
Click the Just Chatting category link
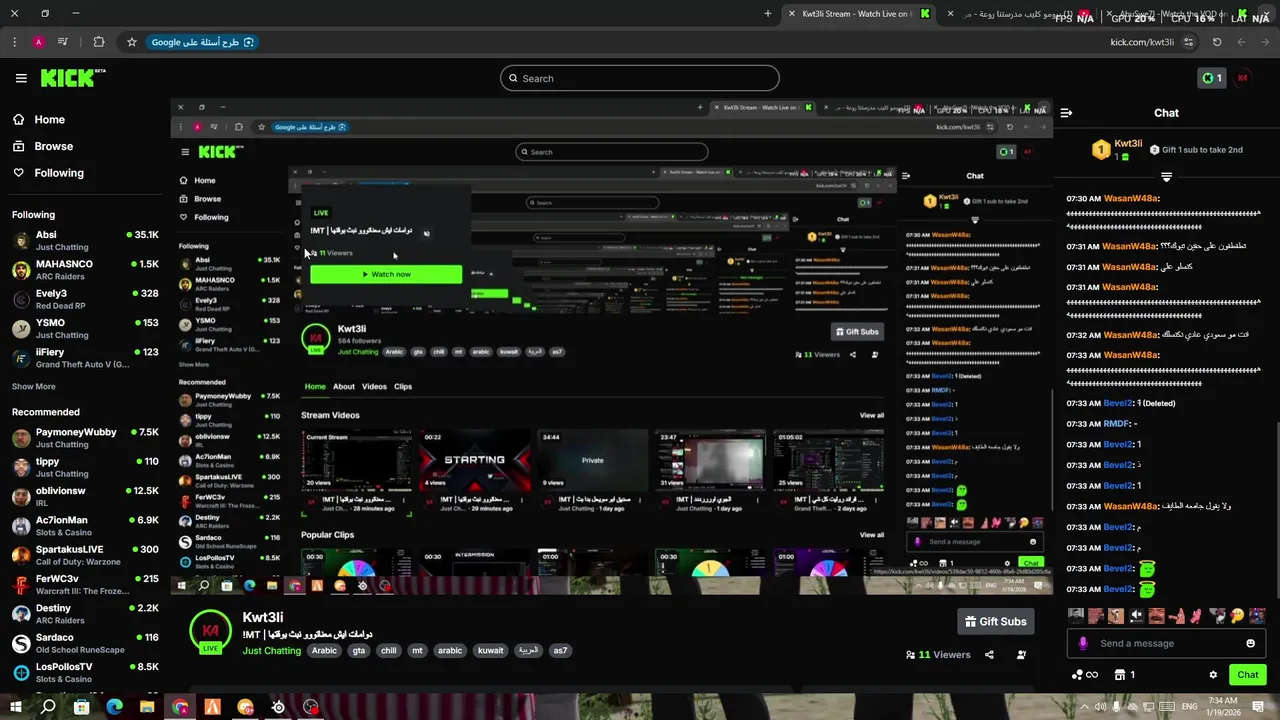(271, 651)
